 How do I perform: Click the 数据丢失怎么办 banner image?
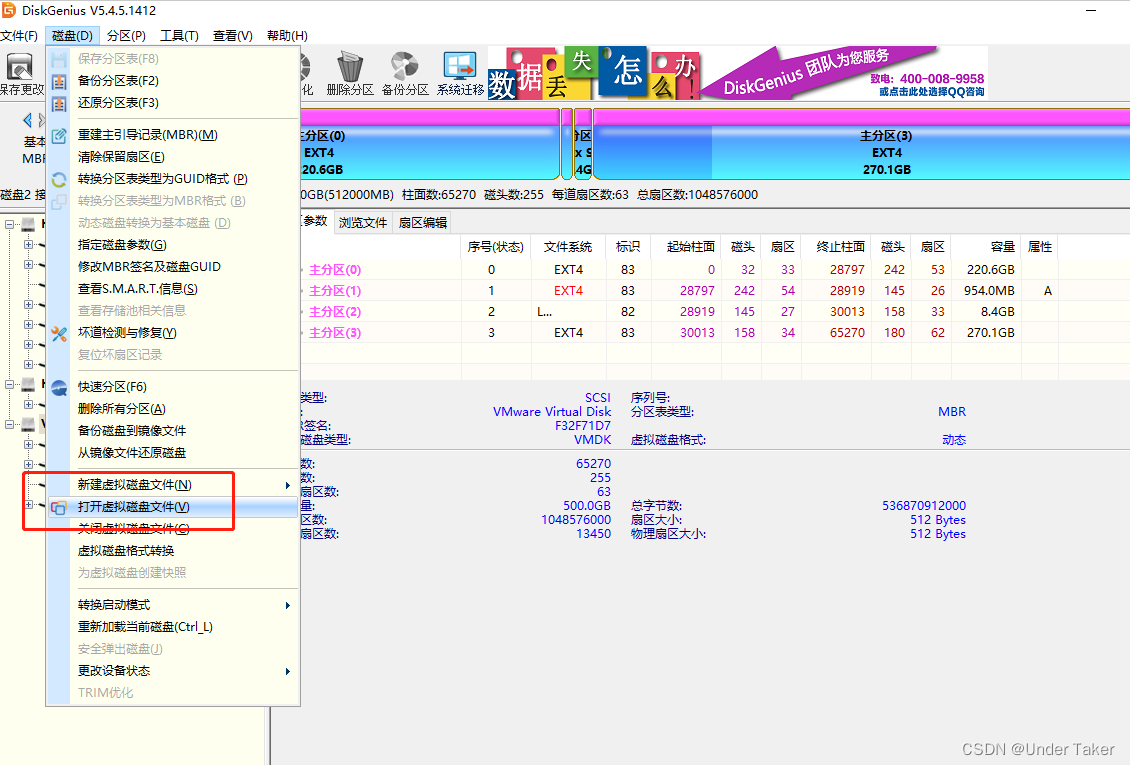pos(594,73)
